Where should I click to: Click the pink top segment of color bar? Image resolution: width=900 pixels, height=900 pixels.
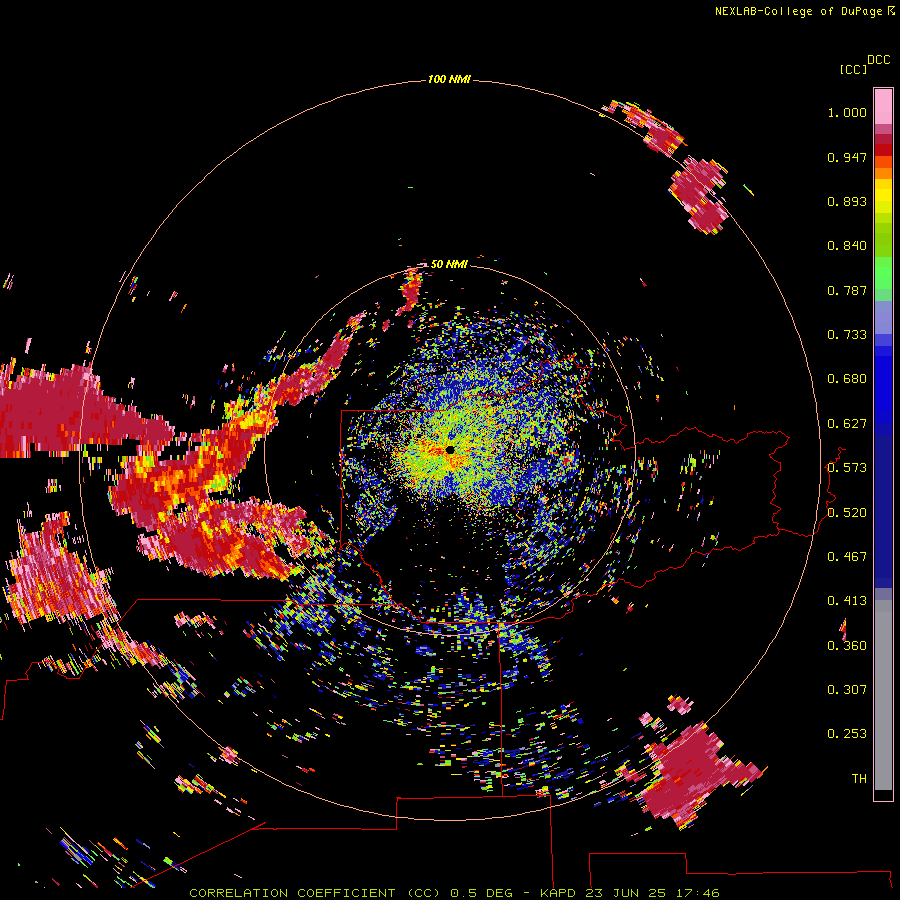click(883, 107)
